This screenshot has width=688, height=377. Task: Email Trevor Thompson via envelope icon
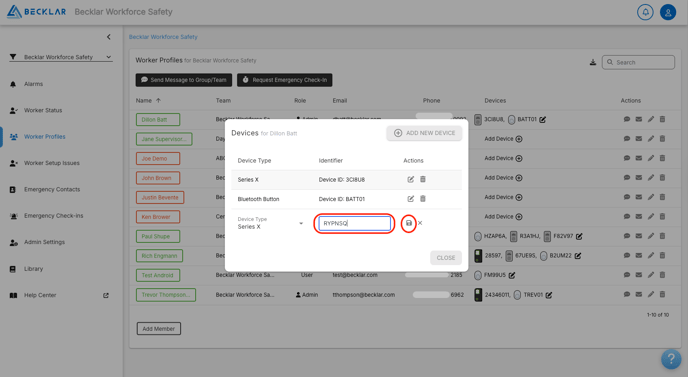[x=638, y=294]
